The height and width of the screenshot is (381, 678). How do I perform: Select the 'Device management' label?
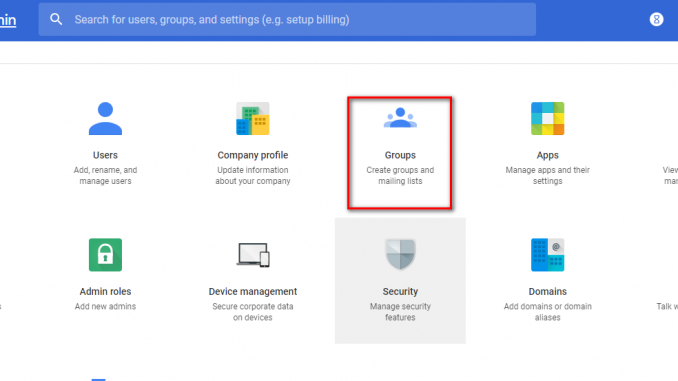pyautogui.click(x=253, y=291)
